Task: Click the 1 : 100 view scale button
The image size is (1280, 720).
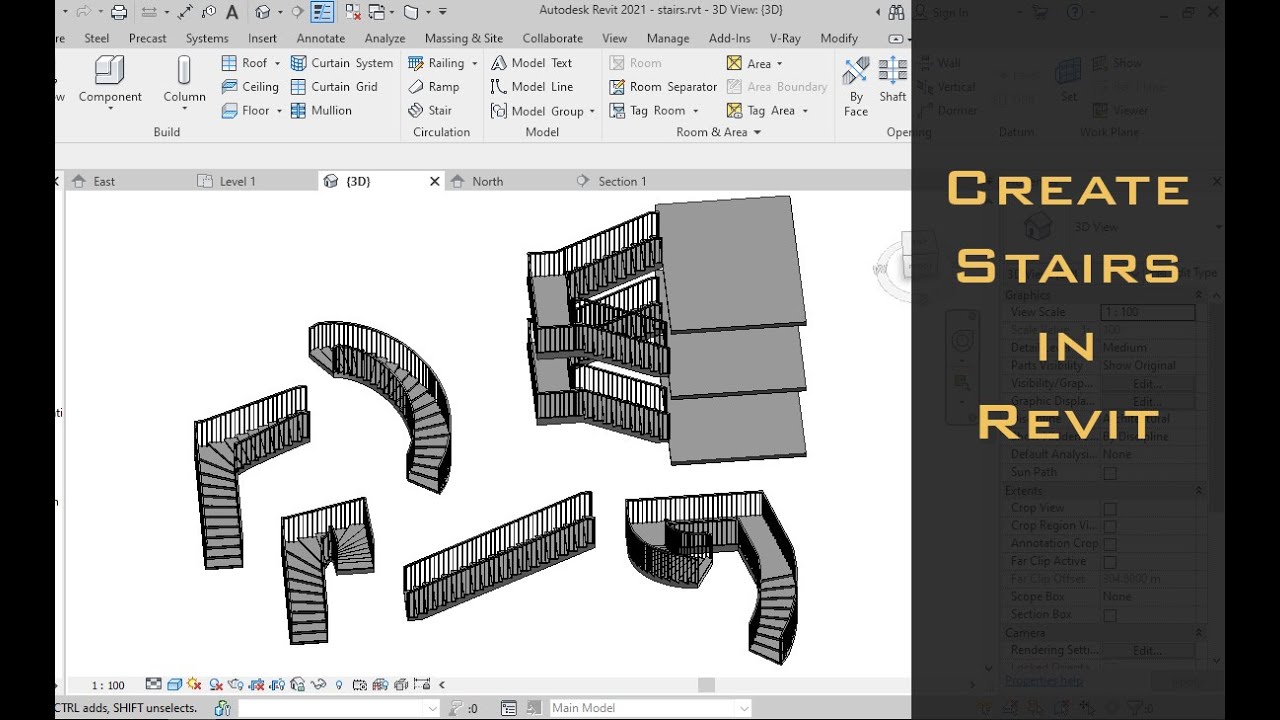Action: click(108, 685)
